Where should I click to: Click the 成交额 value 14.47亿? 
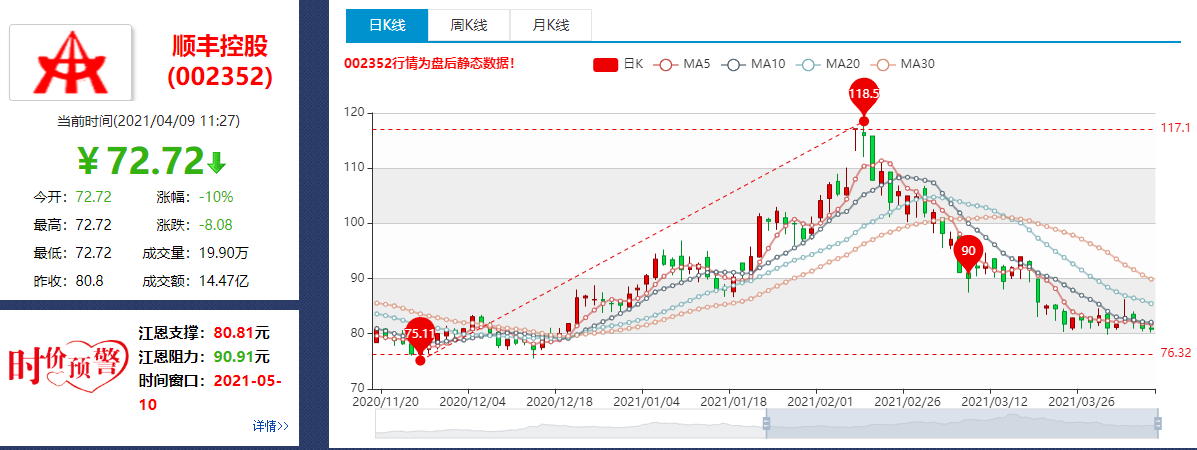coord(224,280)
